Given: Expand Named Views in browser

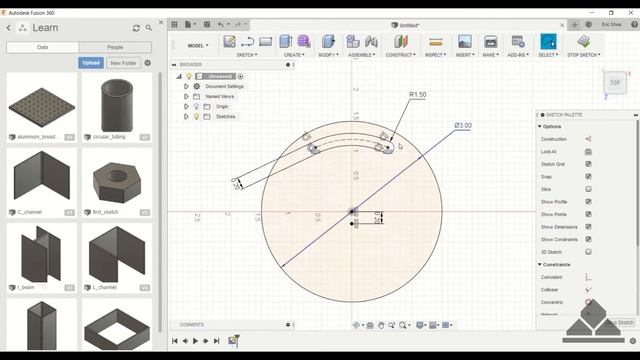Looking at the screenshot, I should point(186,97).
